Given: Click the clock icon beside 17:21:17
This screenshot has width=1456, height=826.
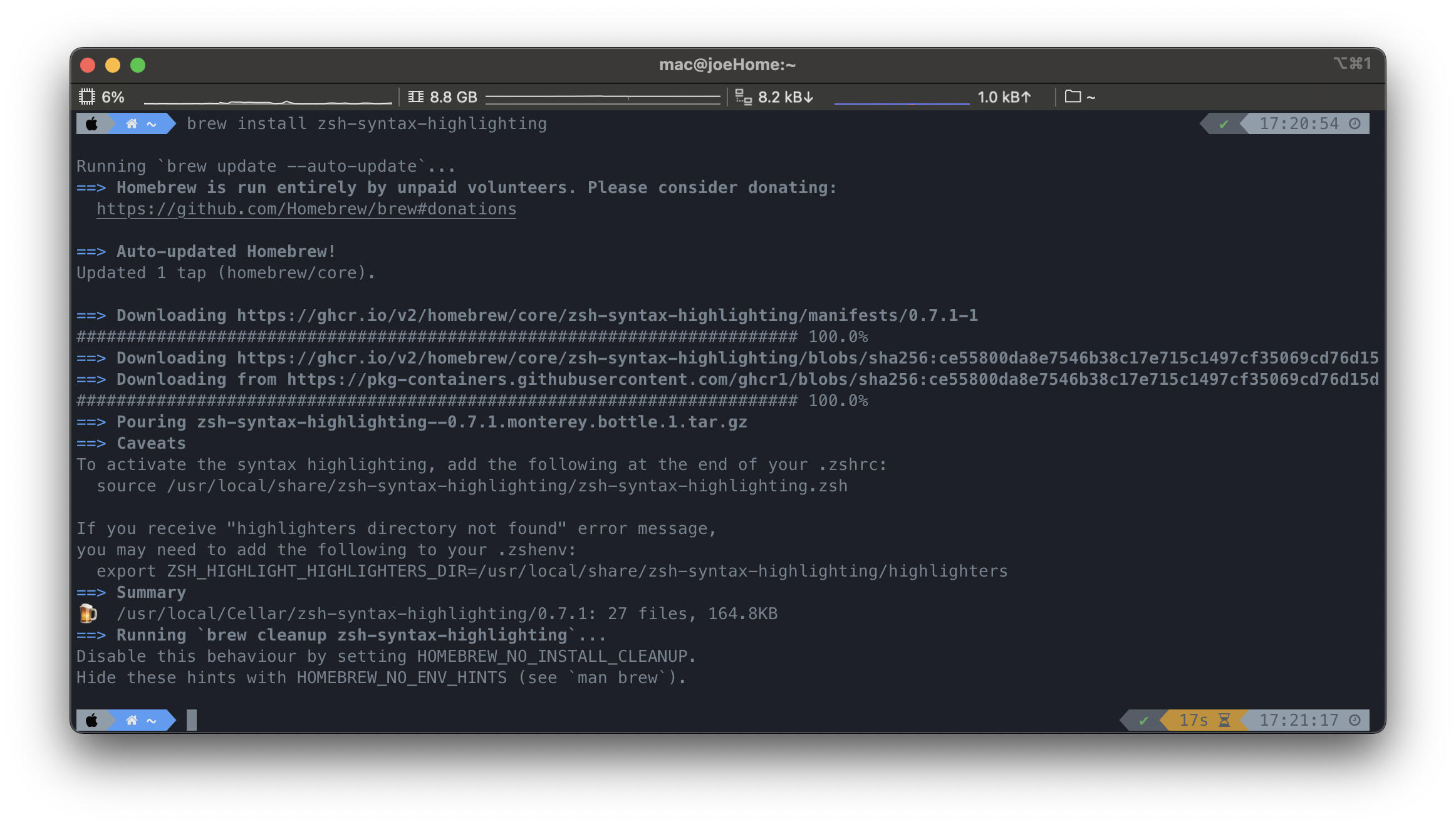Looking at the screenshot, I should pos(1355,720).
